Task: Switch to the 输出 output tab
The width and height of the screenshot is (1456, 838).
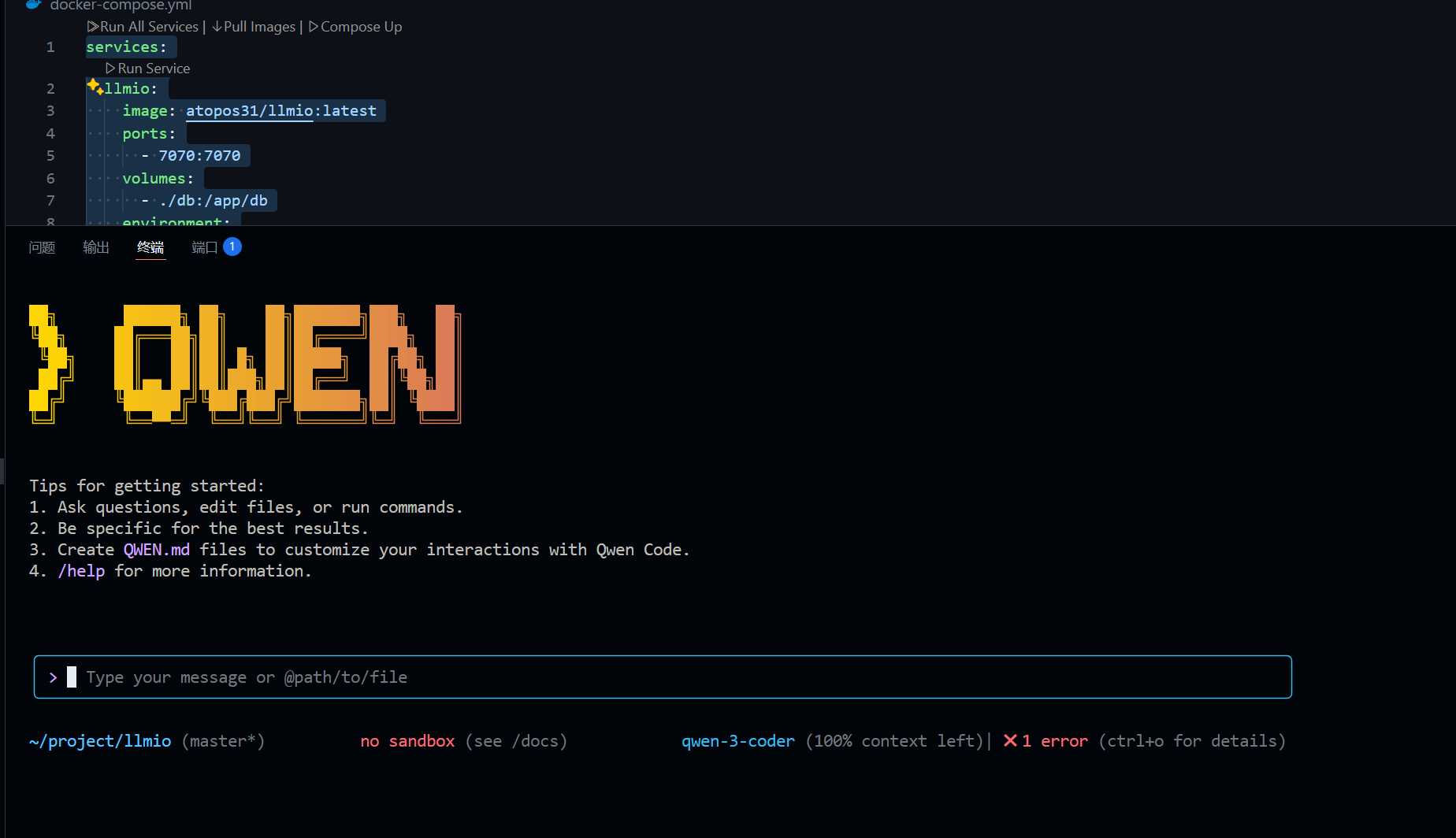Action: coord(96,248)
